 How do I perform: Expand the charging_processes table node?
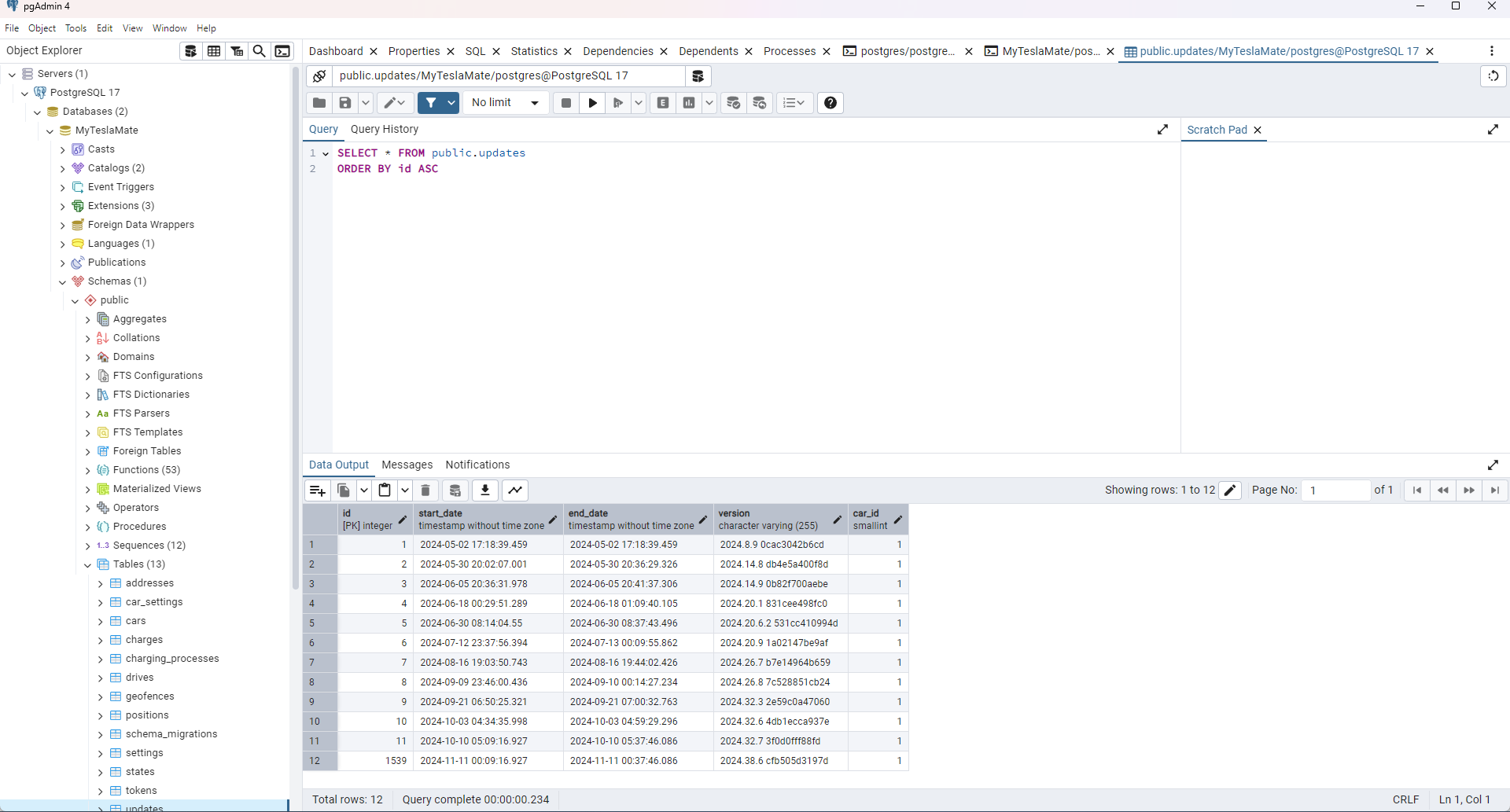point(100,659)
